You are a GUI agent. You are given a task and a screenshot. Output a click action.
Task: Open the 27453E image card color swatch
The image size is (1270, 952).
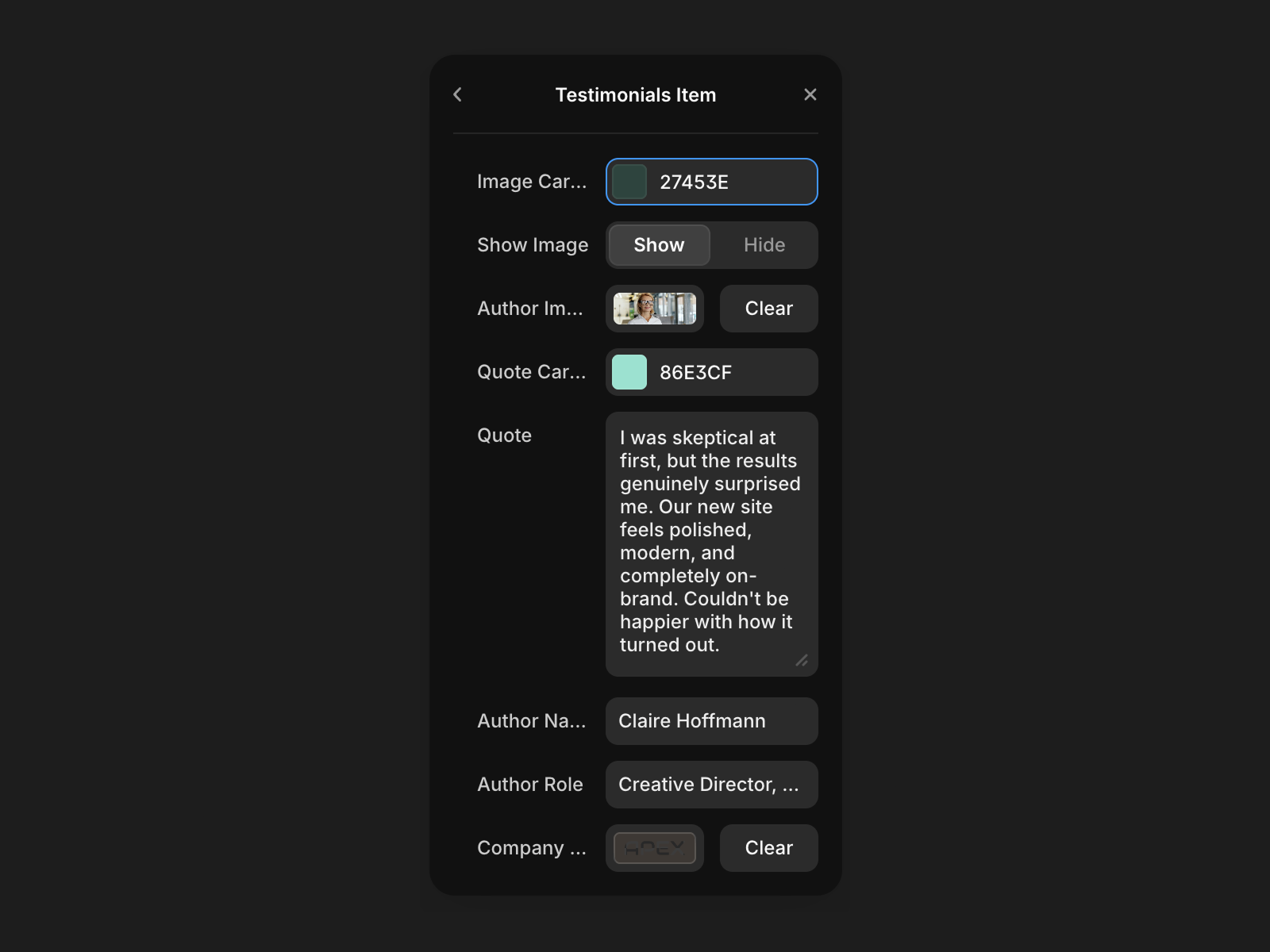point(629,182)
